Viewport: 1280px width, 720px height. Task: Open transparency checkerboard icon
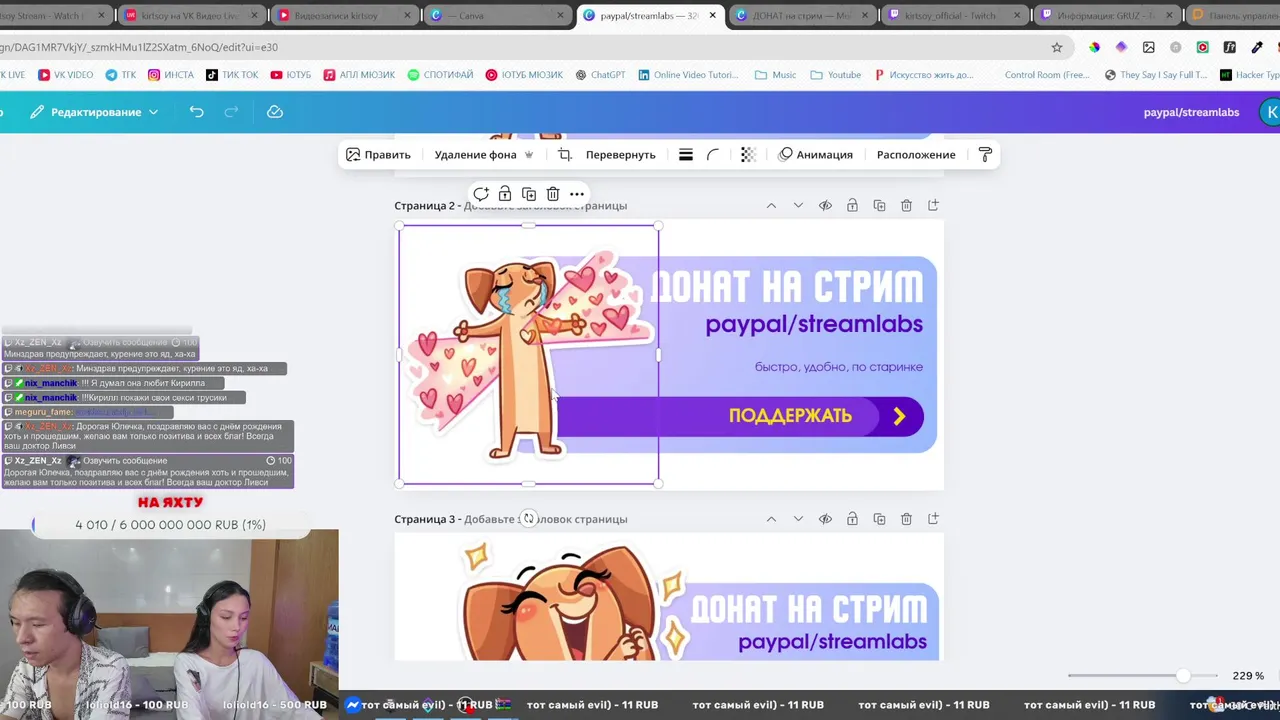[748, 155]
